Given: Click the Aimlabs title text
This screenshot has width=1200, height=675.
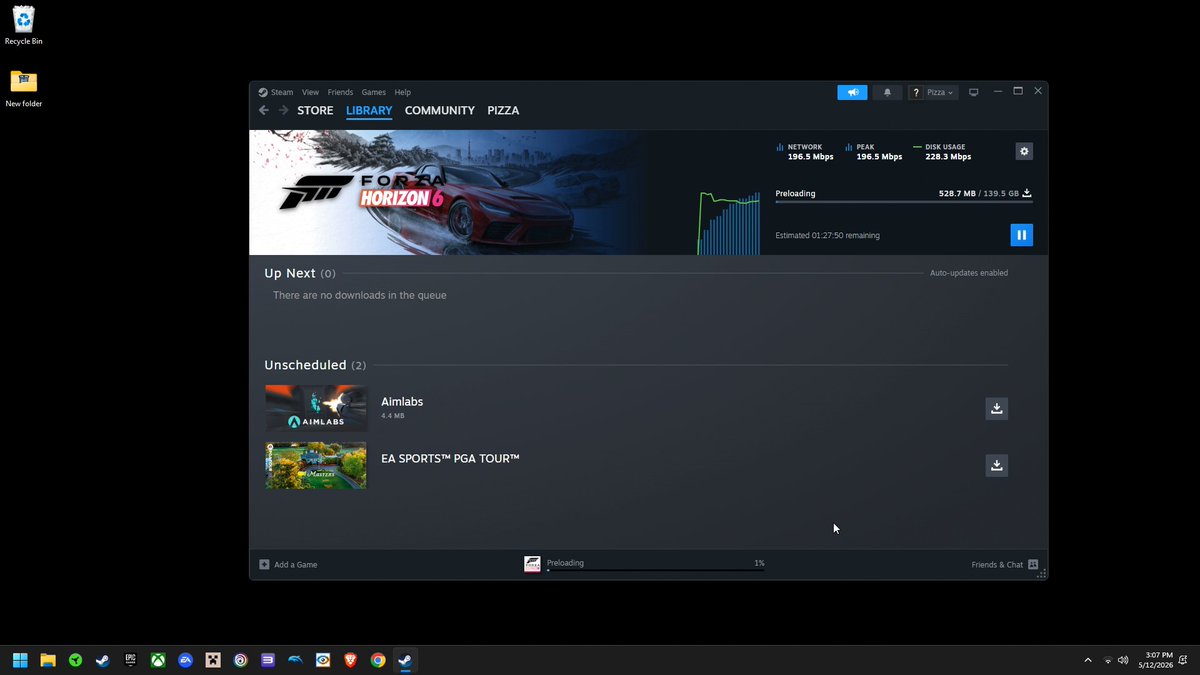Looking at the screenshot, I should [x=402, y=401].
